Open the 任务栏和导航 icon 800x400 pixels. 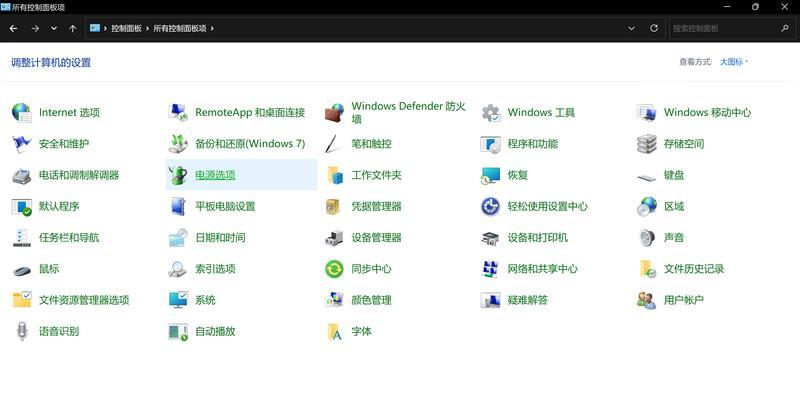pyautogui.click(x=21, y=238)
